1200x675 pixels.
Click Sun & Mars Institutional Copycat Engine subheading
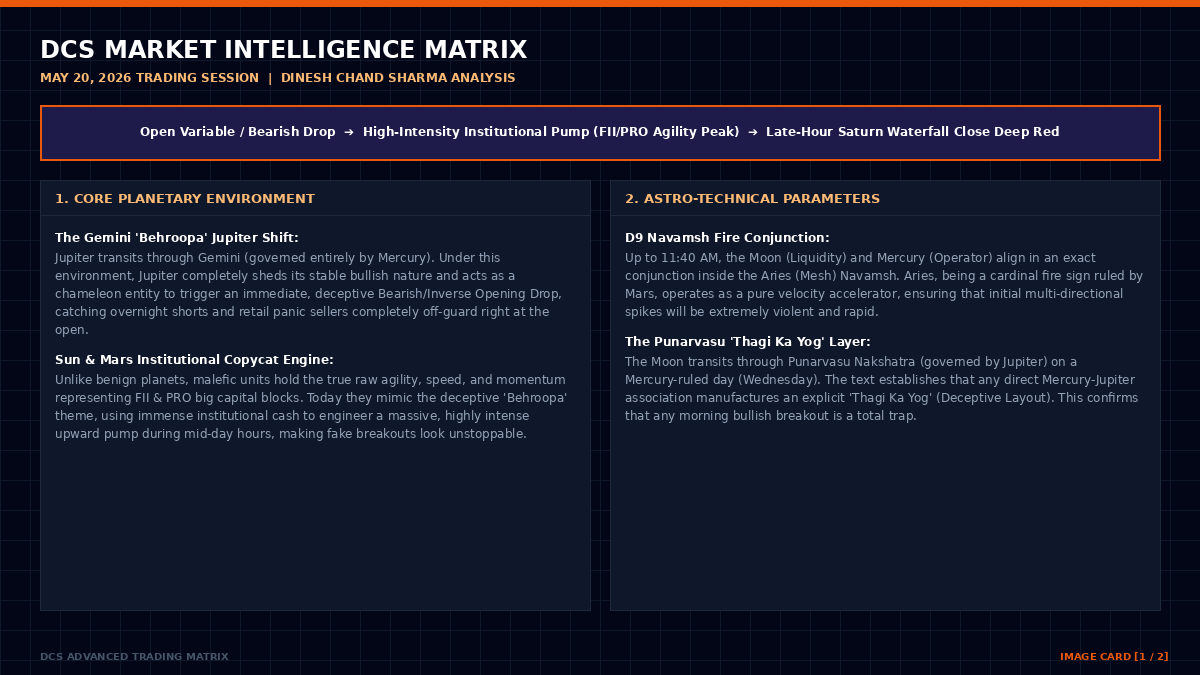tap(194, 360)
